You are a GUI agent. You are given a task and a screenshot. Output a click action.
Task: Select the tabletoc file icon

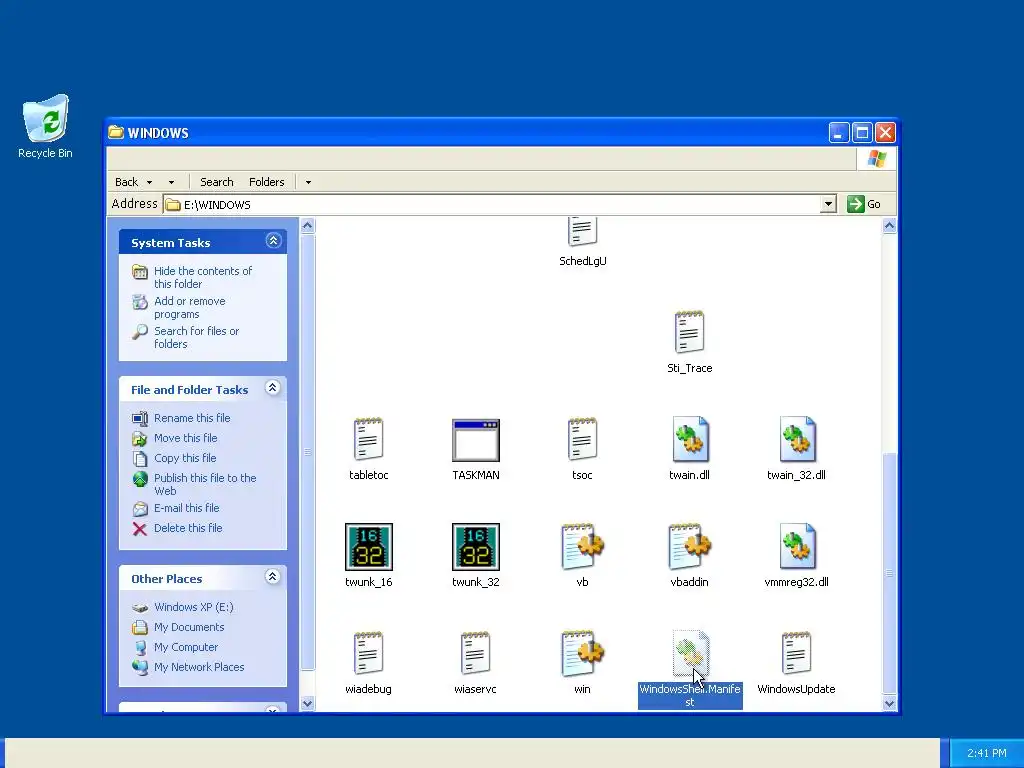368,439
